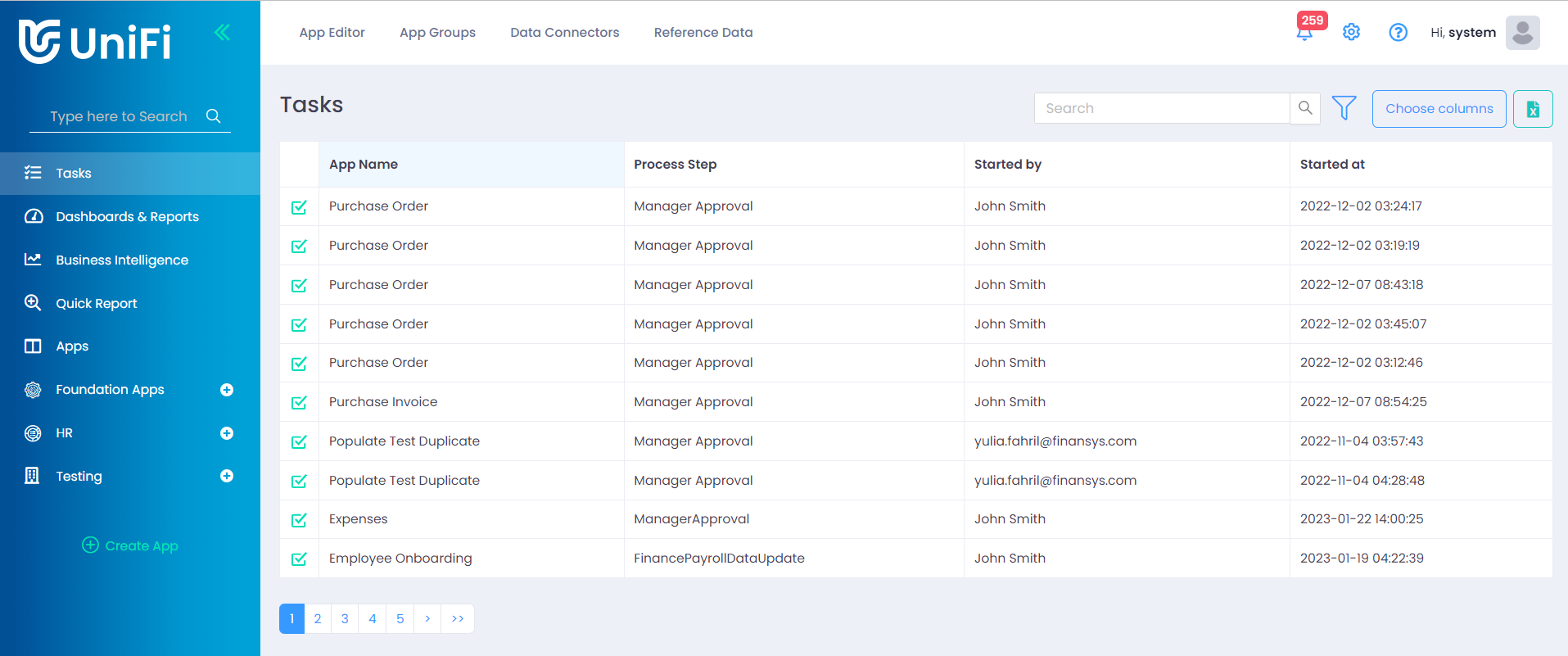The width and height of the screenshot is (1568, 656).
Task: Click the Business Intelligence chart icon
Action: [x=33, y=260]
